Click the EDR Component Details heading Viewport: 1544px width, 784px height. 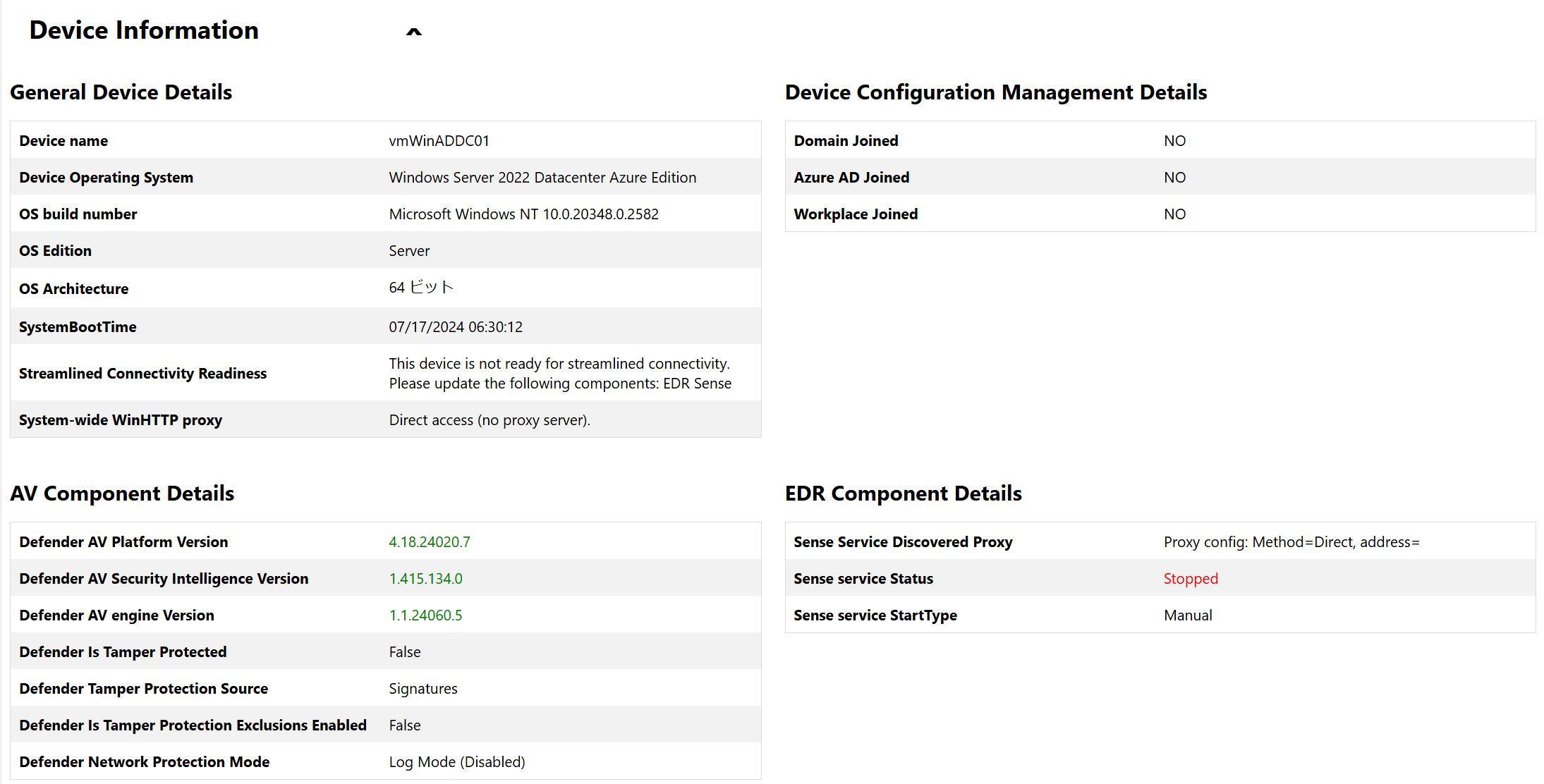[x=903, y=494]
